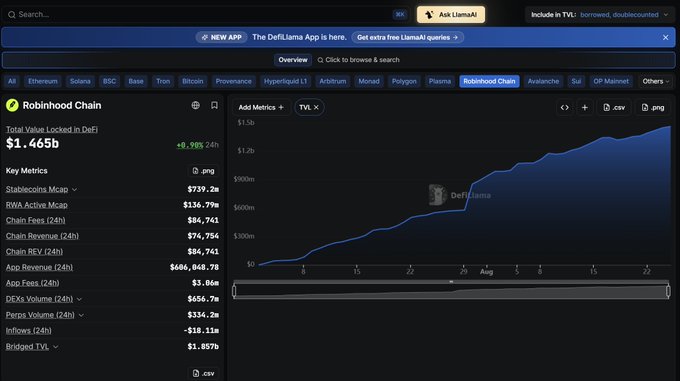Open Include in TVL dropdown

[x=600, y=15]
